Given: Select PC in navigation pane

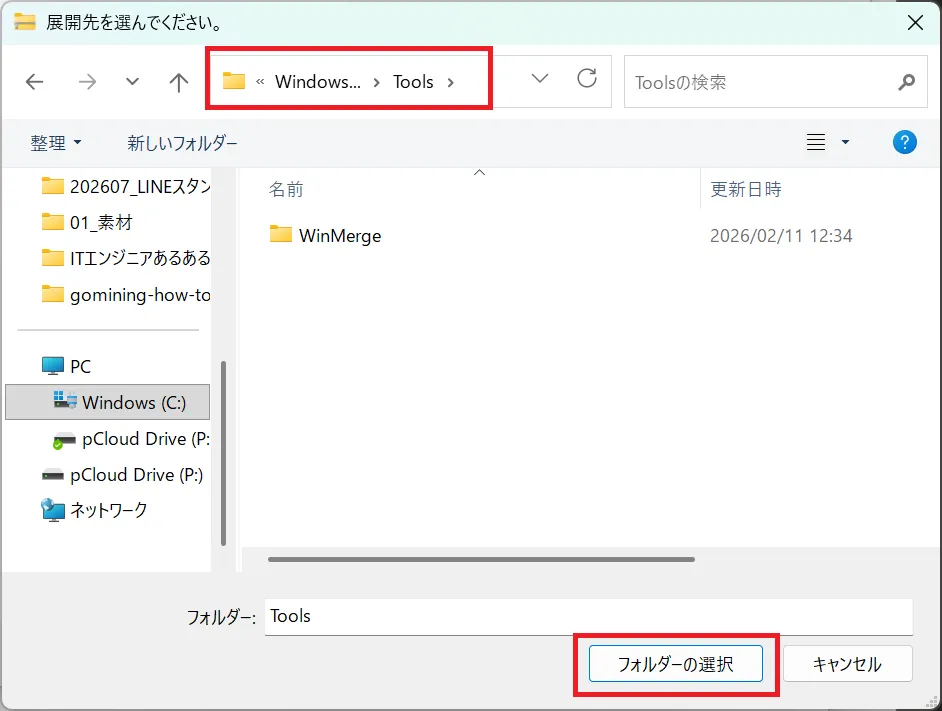Looking at the screenshot, I should [x=67, y=366].
